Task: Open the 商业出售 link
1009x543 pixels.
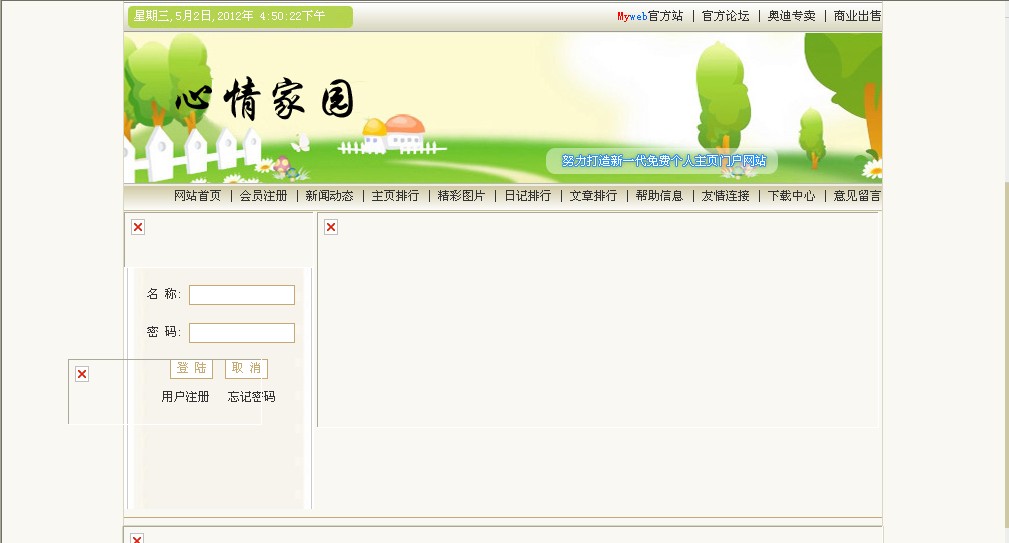Action: coord(857,16)
